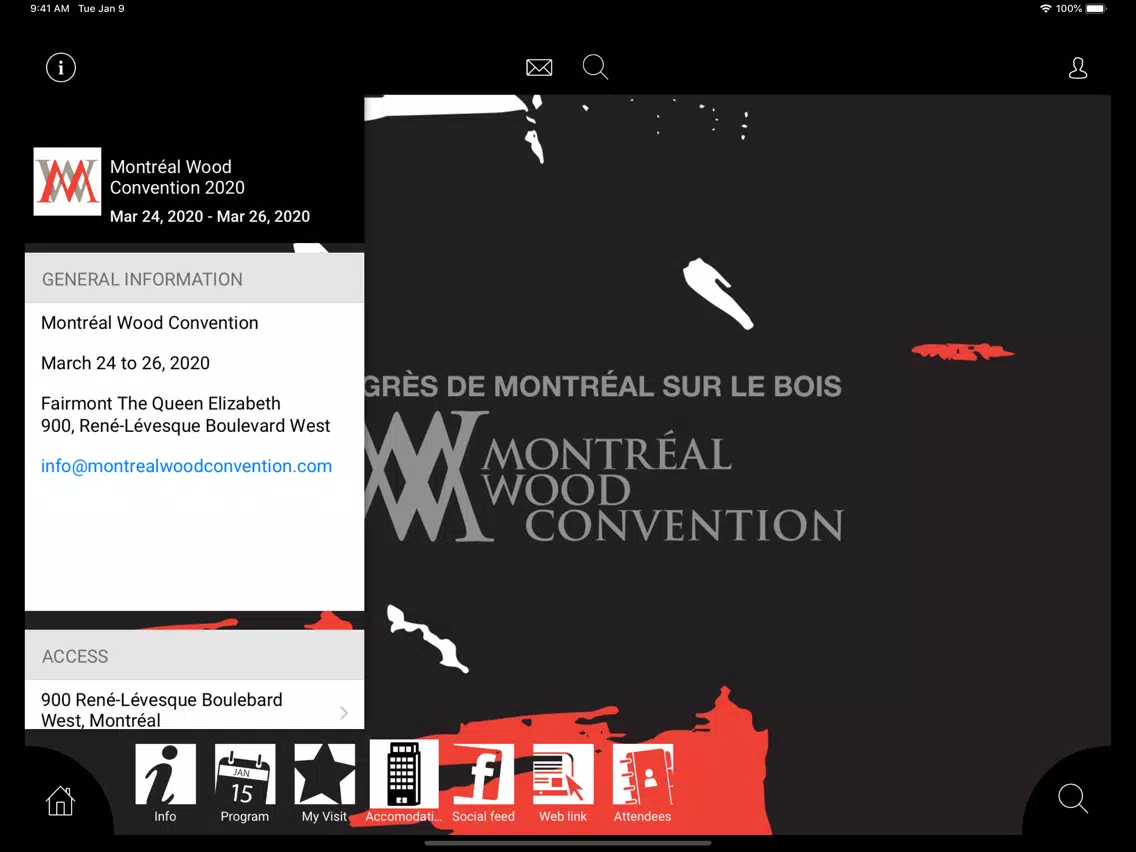Tap the Montréal Wood Convention 2020 title
Image resolution: width=1136 pixels, height=852 pixels.
pyautogui.click(x=178, y=177)
